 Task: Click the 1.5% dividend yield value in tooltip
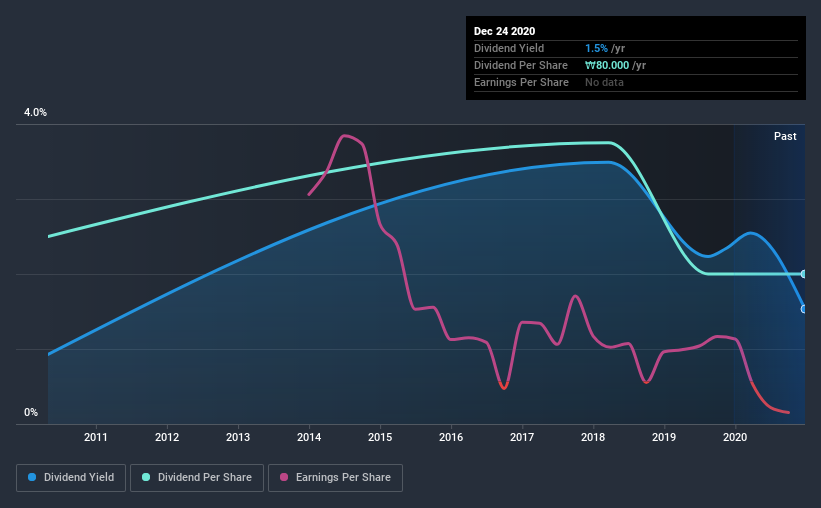click(x=596, y=48)
